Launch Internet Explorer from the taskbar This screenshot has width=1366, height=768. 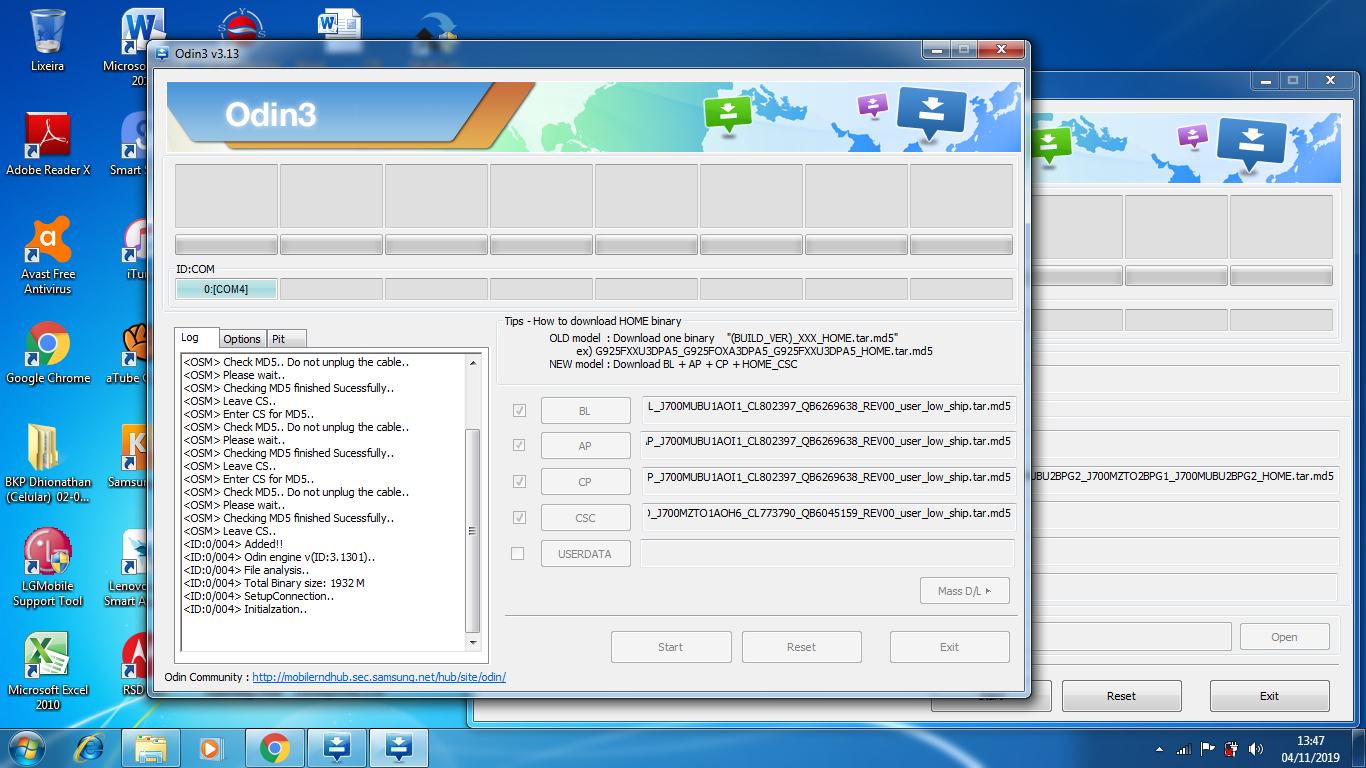89,747
